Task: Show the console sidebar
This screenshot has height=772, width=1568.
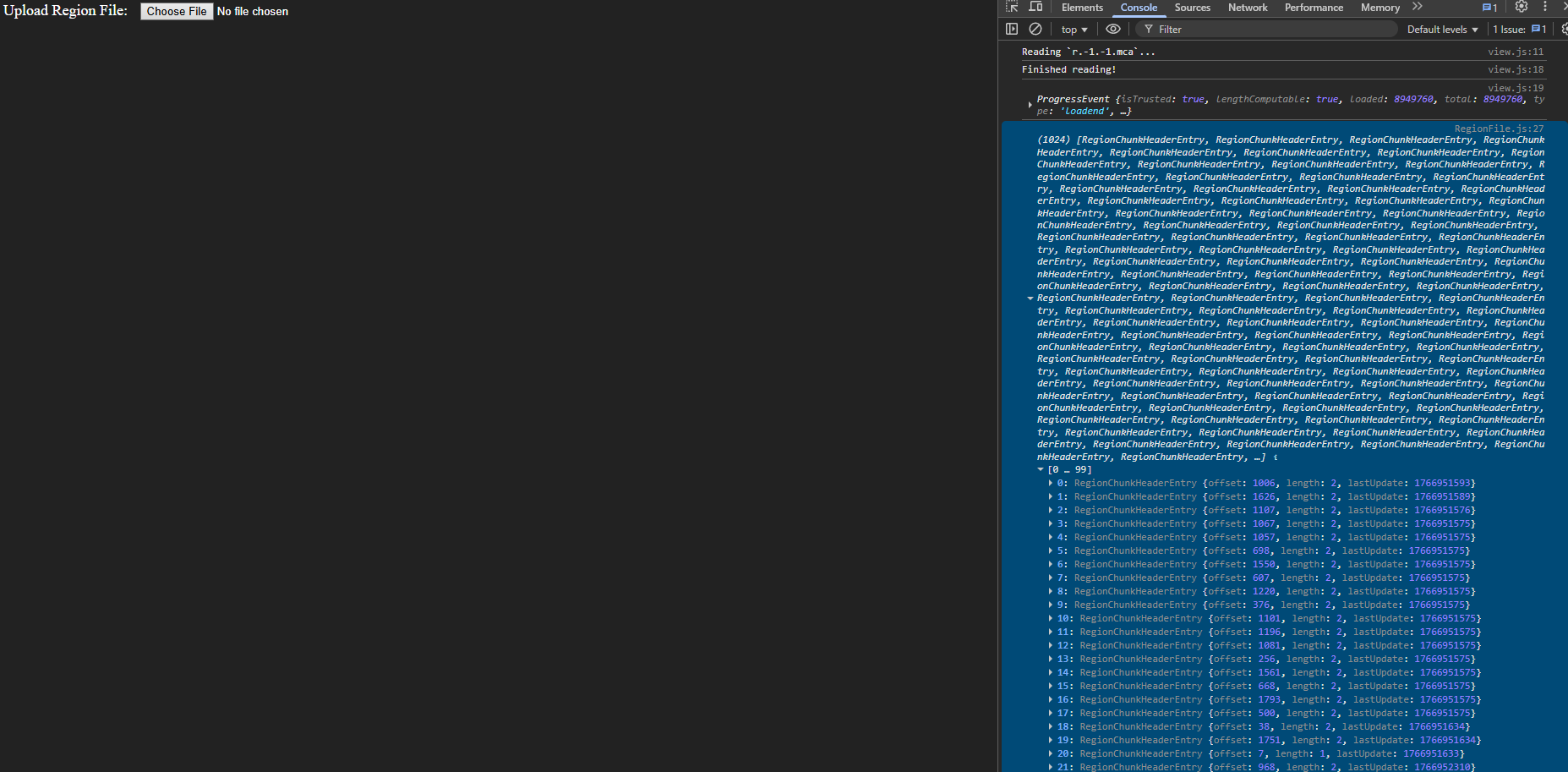Action: tap(1012, 29)
